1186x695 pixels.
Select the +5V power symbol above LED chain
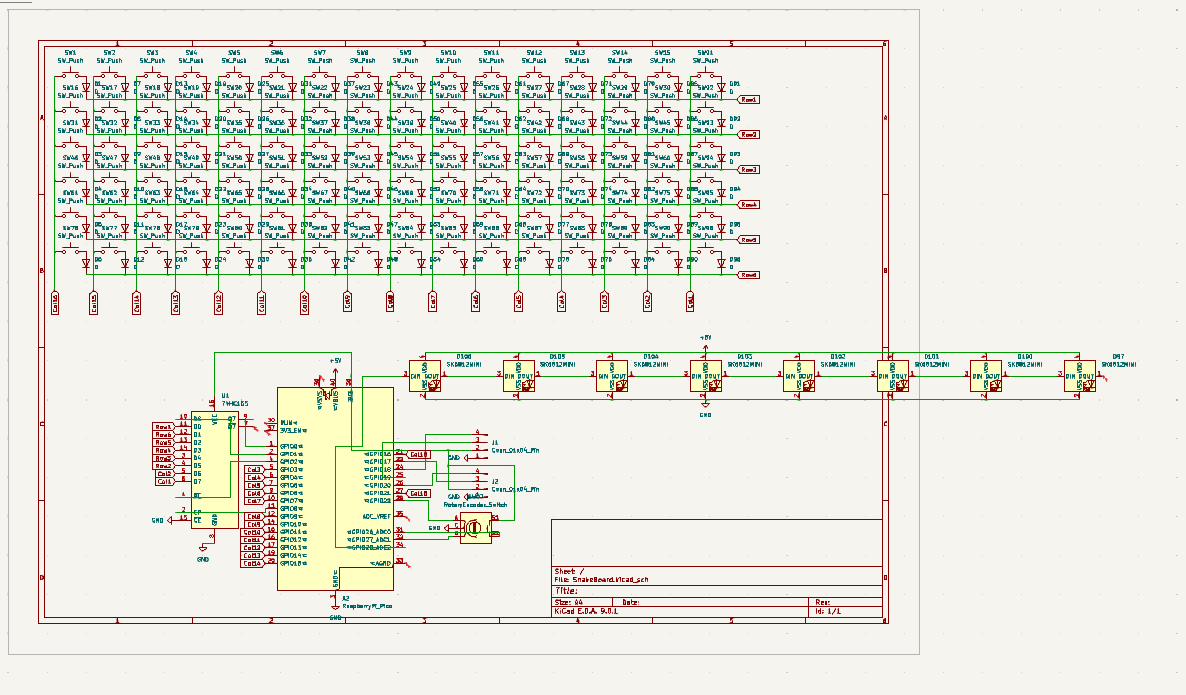tap(705, 340)
